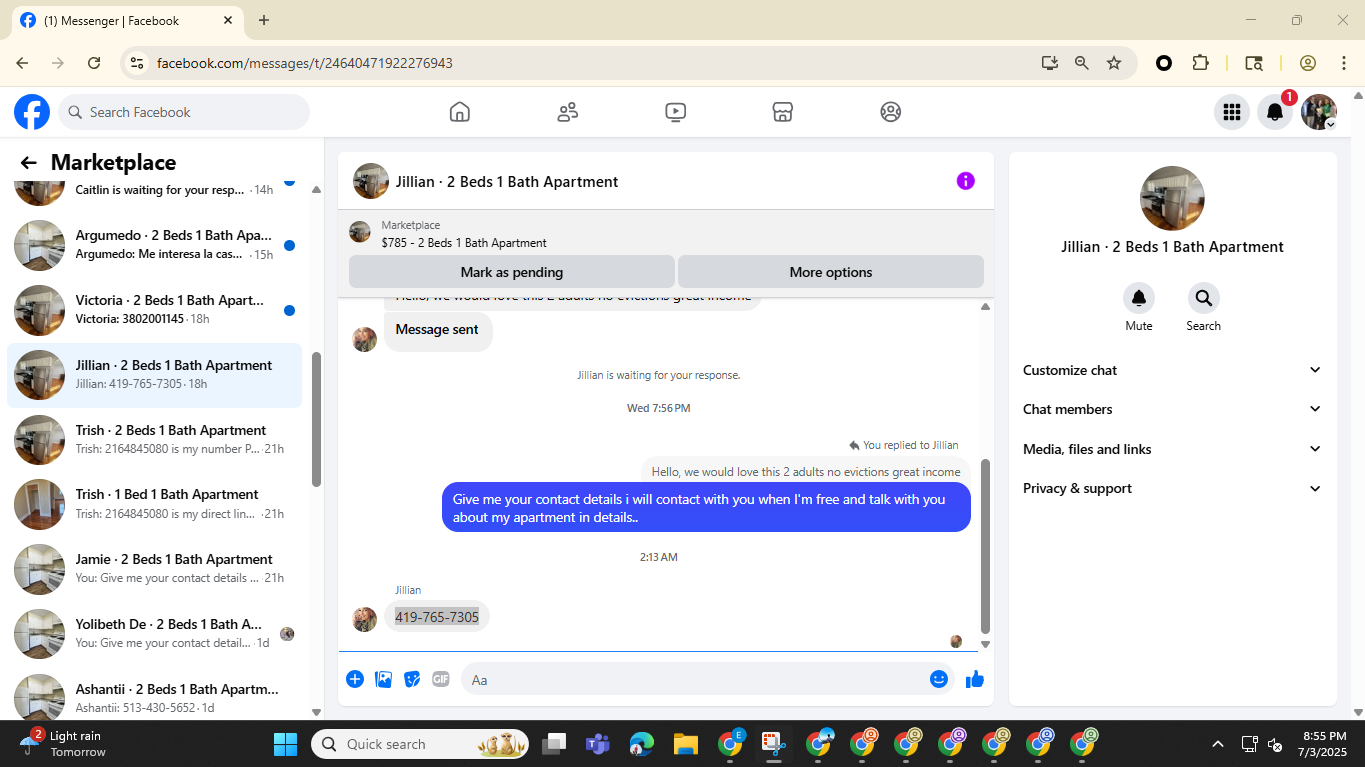Go back using the Marketplace back arrow
The height and width of the screenshot is (767, 1365).
click(x=28, y=163)
